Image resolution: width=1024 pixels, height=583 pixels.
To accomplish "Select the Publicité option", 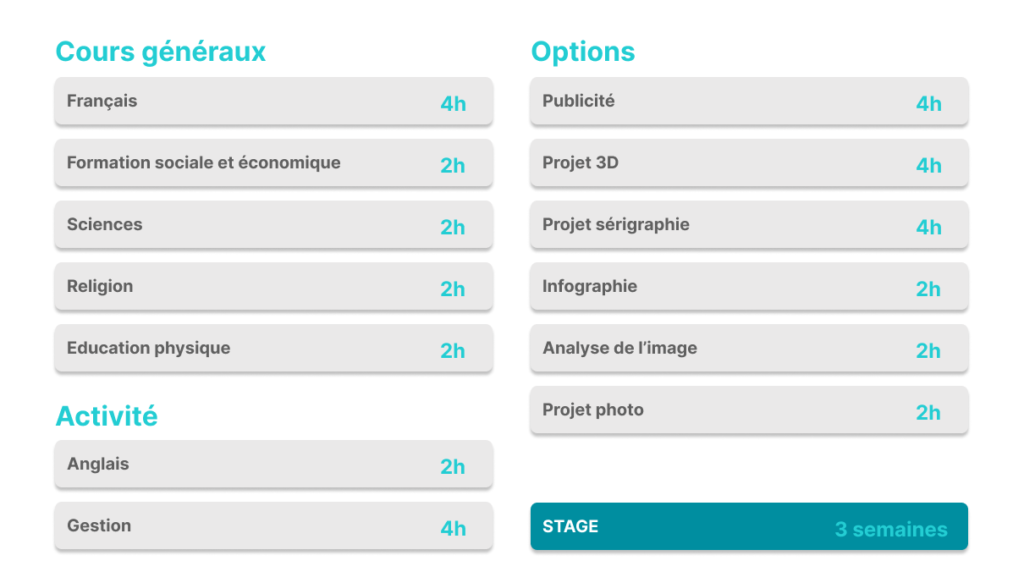I will (749, 101).
